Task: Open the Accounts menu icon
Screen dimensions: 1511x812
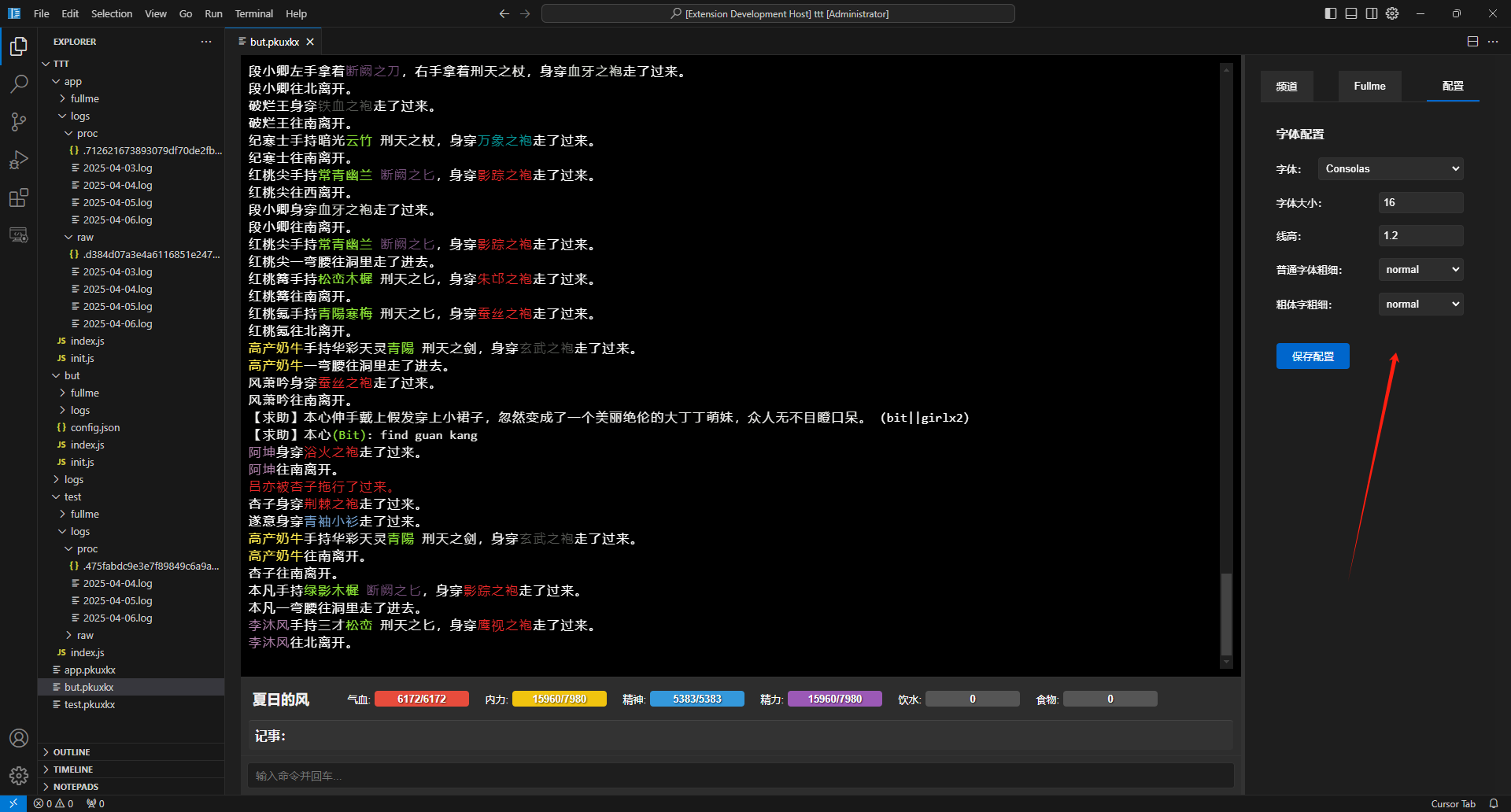Action: click(x=19, y=738)
